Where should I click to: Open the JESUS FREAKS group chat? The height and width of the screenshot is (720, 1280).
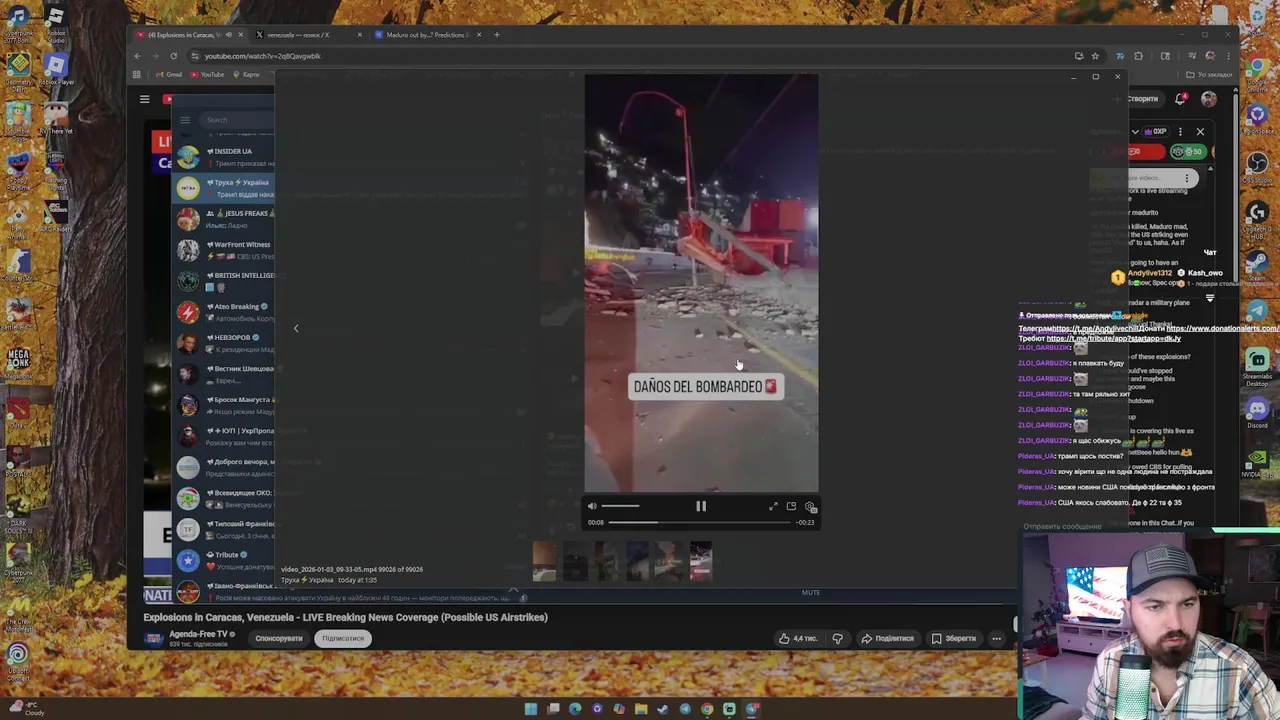[224, 219]
